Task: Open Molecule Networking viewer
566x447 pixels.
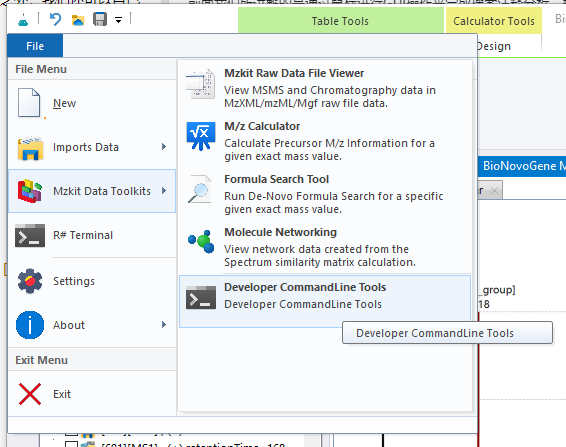Action: 325,247
